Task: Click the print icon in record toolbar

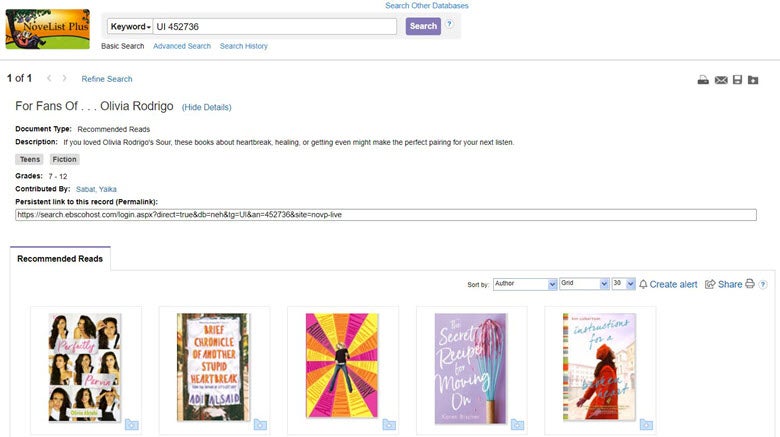Action: (x=703, y=80)
